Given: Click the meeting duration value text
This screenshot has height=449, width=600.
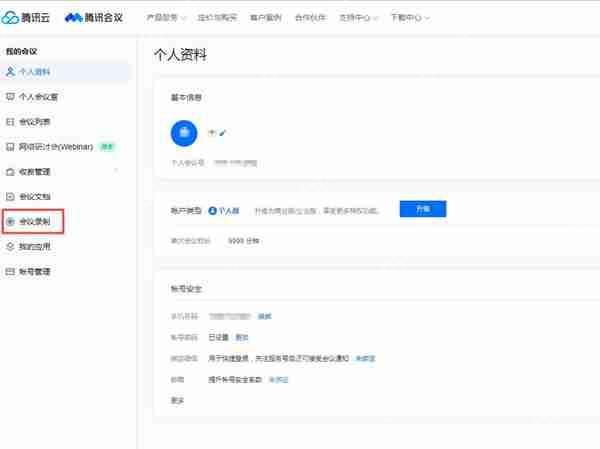Looking at the screenshot, I should click(x=243, y=241).
